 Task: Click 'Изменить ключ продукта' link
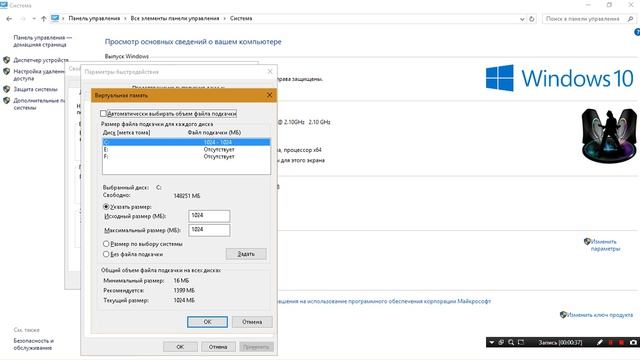[600, 315]
